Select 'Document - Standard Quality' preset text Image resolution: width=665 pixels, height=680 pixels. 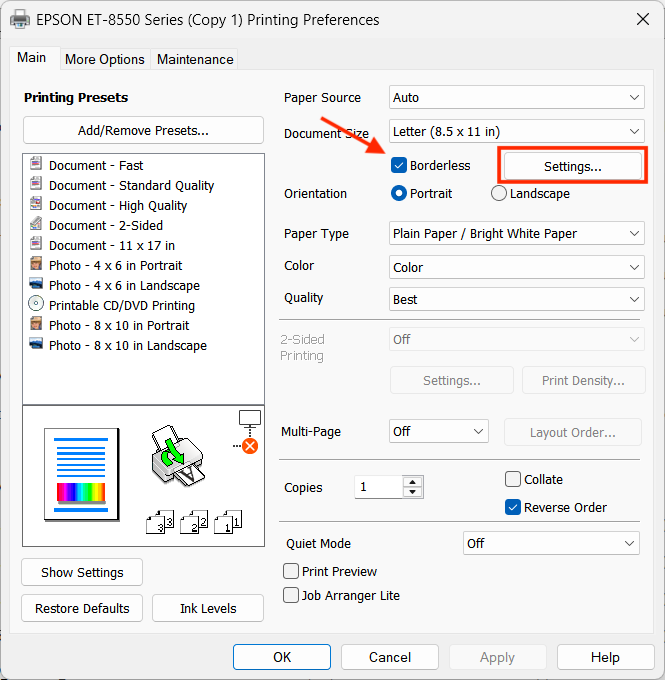click(x=131, y=185)
